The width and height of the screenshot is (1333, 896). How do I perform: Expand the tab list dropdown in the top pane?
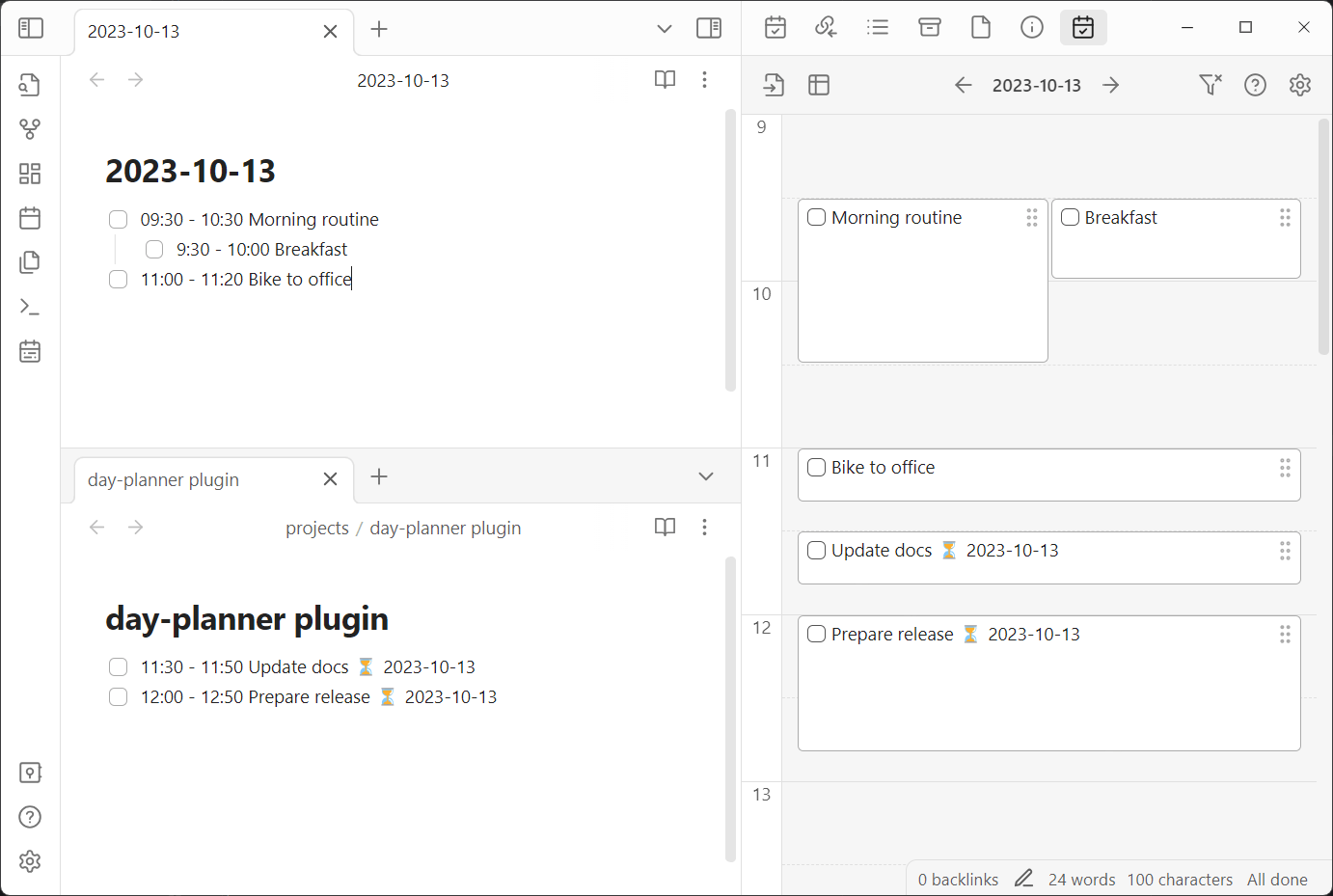(665, 29)
